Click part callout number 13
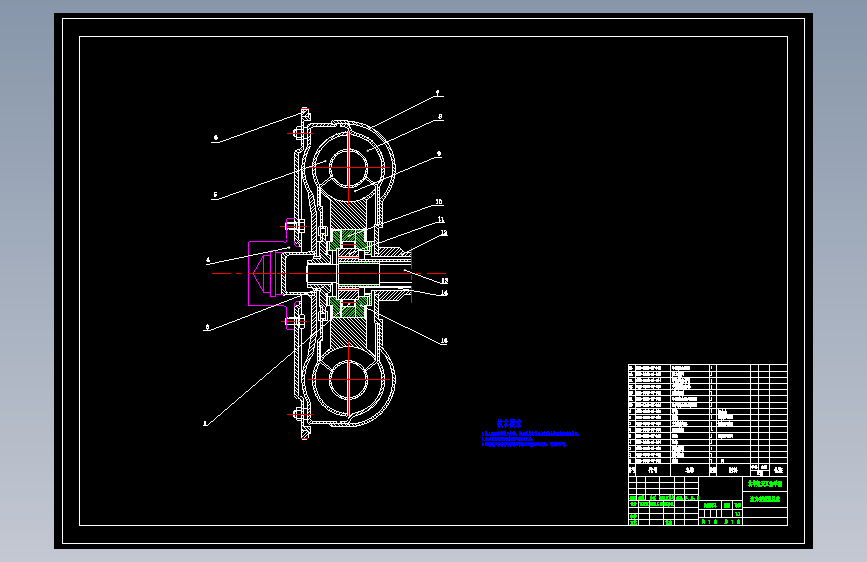The height and width of the screenshot is (562, 867). click(444, 281)
